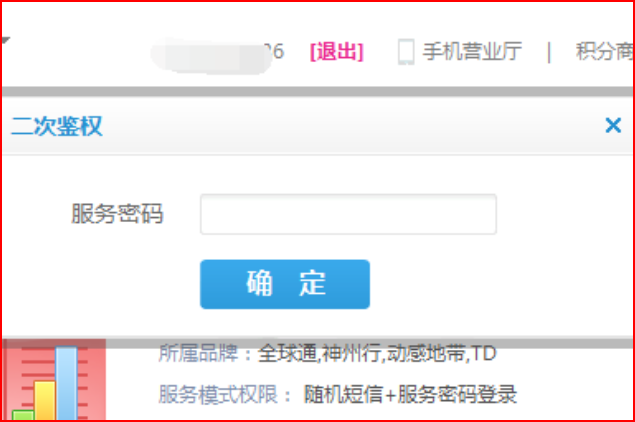Click the bar chart statistics icon
Screen dimensions: 635x422
pyautogui.click(x=54, y=380)
